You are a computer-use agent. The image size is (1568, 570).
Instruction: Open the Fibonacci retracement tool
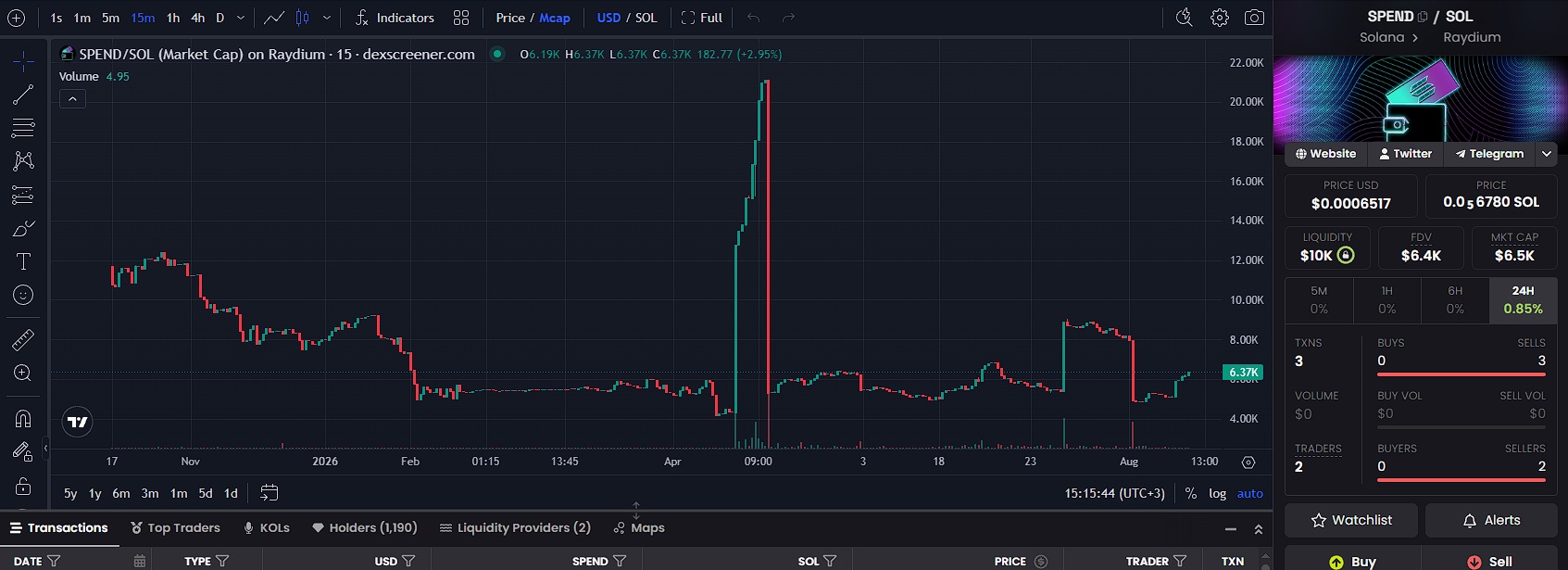click(23, 128)
